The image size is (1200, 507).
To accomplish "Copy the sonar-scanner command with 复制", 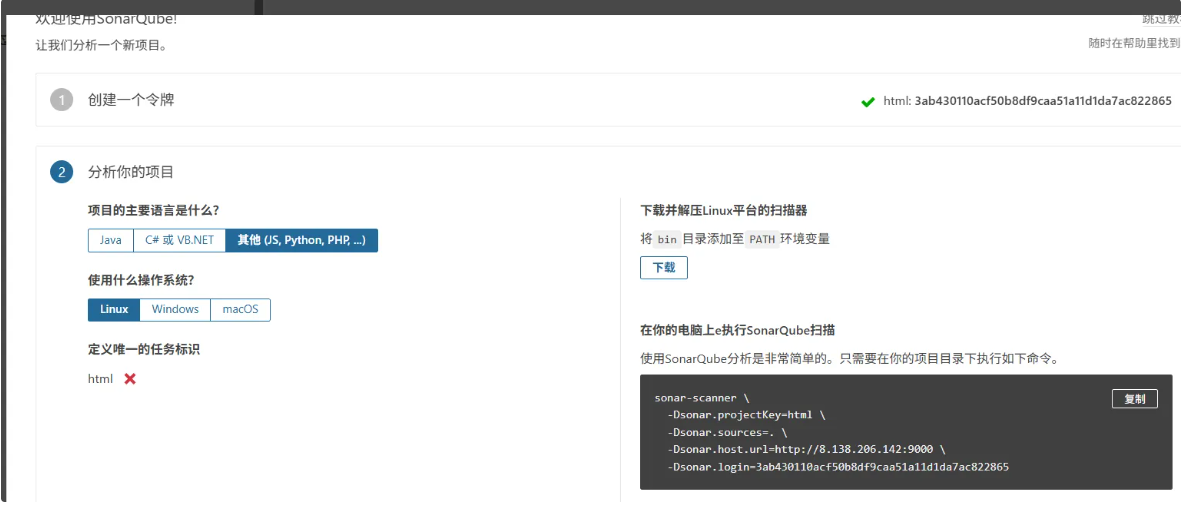I will (x=1135, y=399).
